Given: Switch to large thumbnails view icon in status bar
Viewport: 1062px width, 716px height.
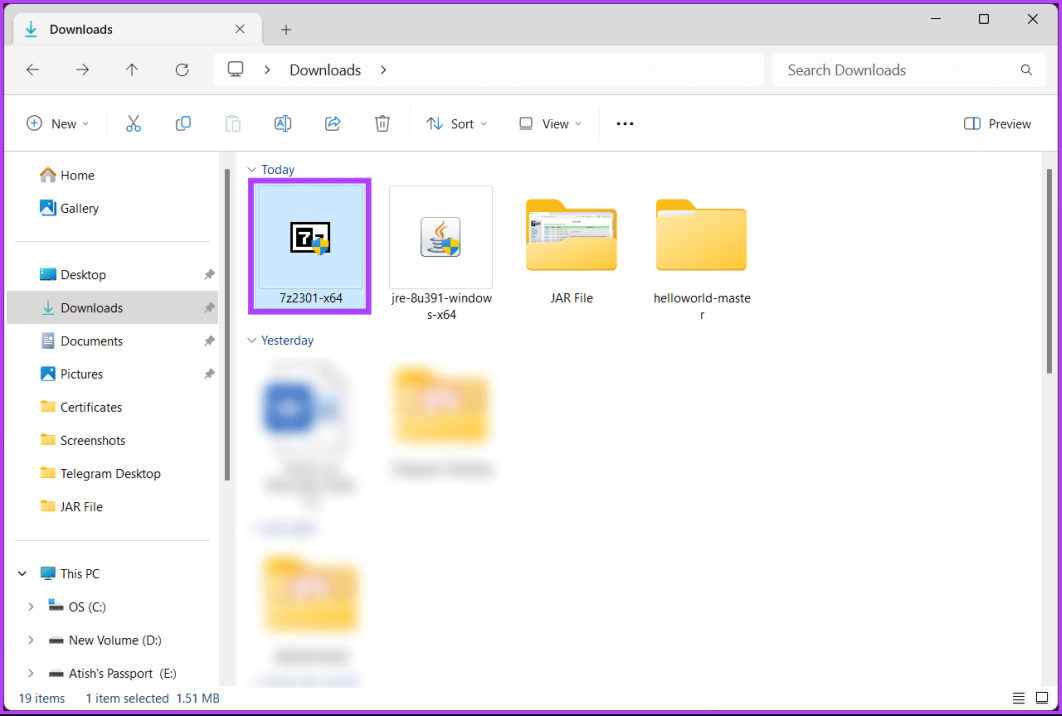Looking at the screenshot, I should (1042, 698).
